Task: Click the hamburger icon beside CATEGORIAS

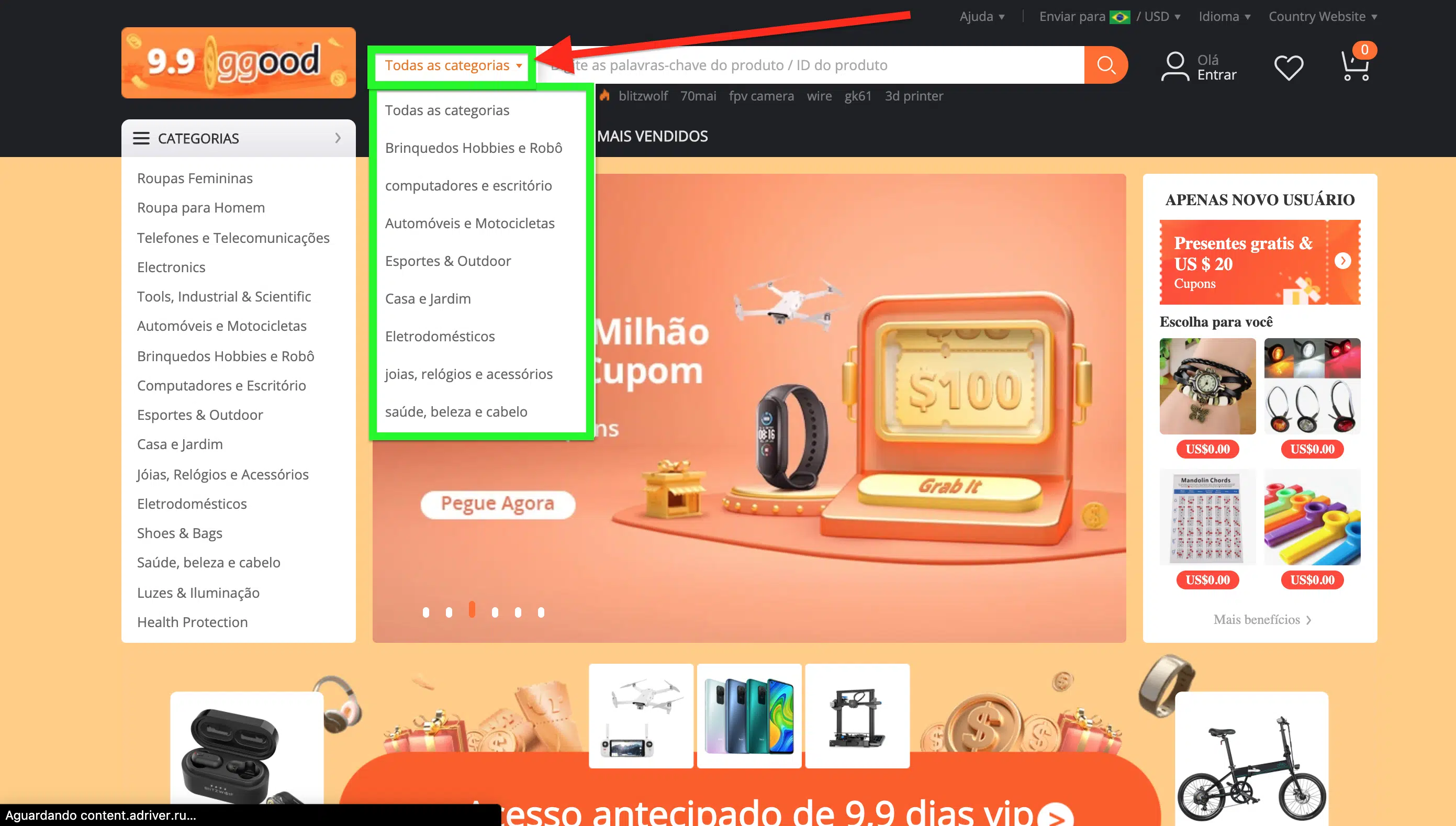Action: tap(141, 138)
